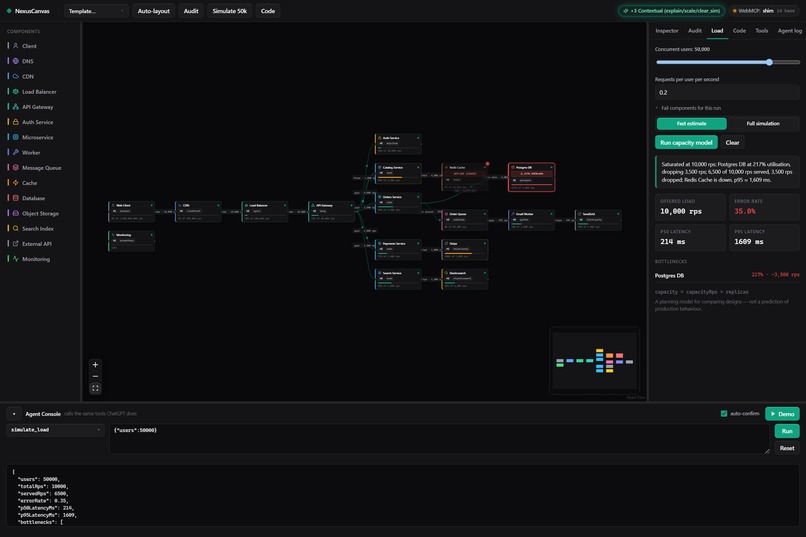Switch to the Code tab in right panel
Screen dimensions: 806x537
[739, 31]
